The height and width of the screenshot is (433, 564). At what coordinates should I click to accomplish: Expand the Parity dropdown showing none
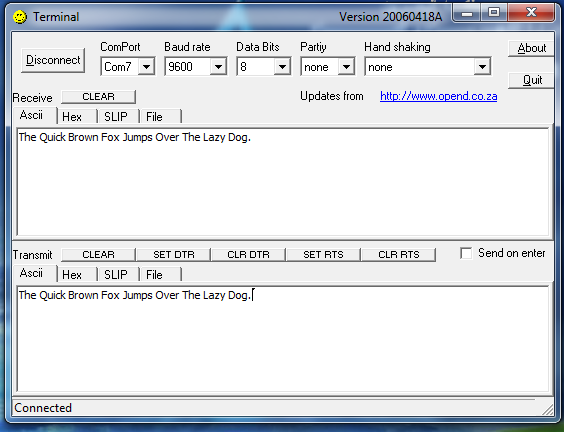tap(346, 67)
